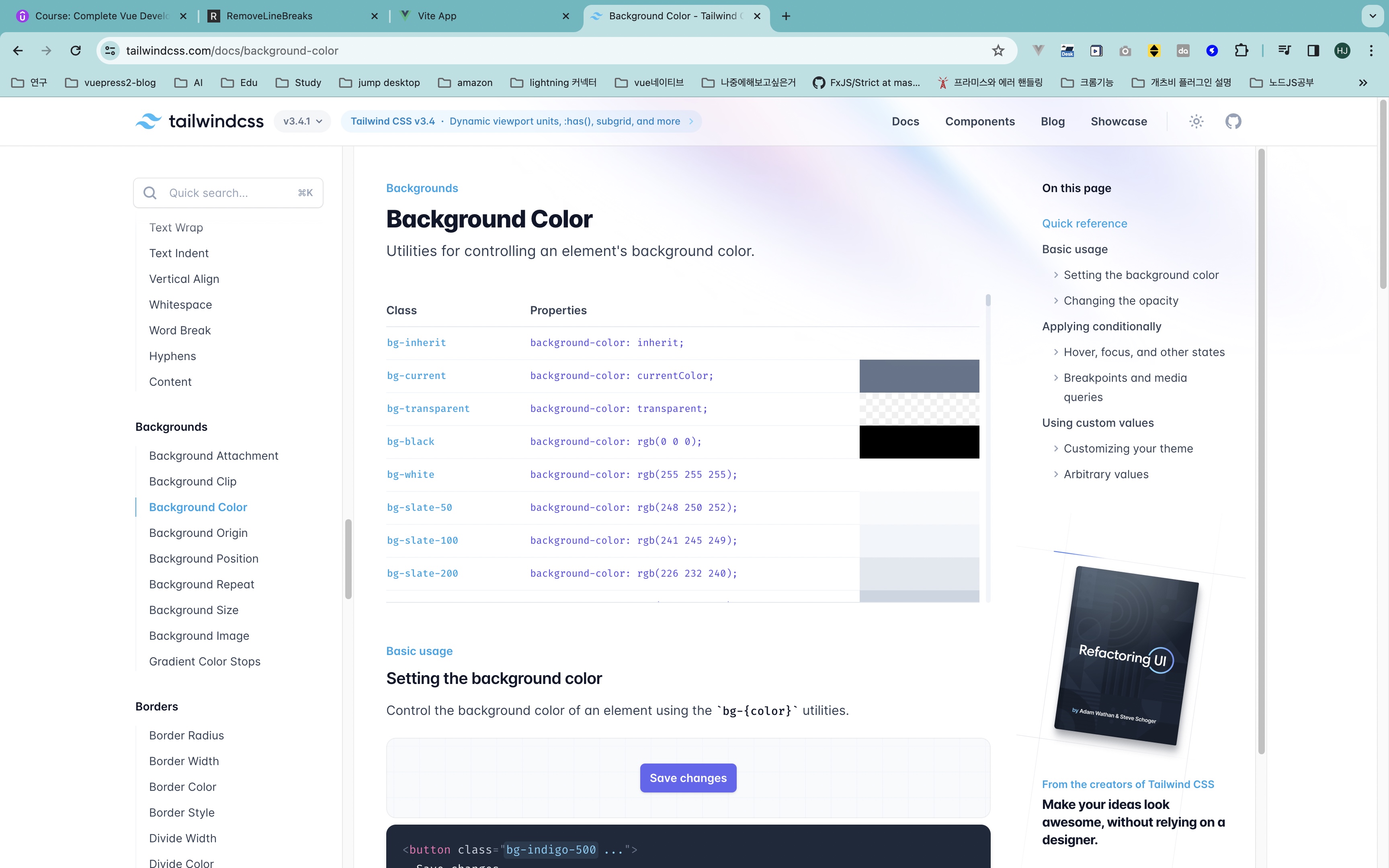Open the v3.4.1 version dropdown
This screenshot has width=1389, height=868.
(303, 121)
